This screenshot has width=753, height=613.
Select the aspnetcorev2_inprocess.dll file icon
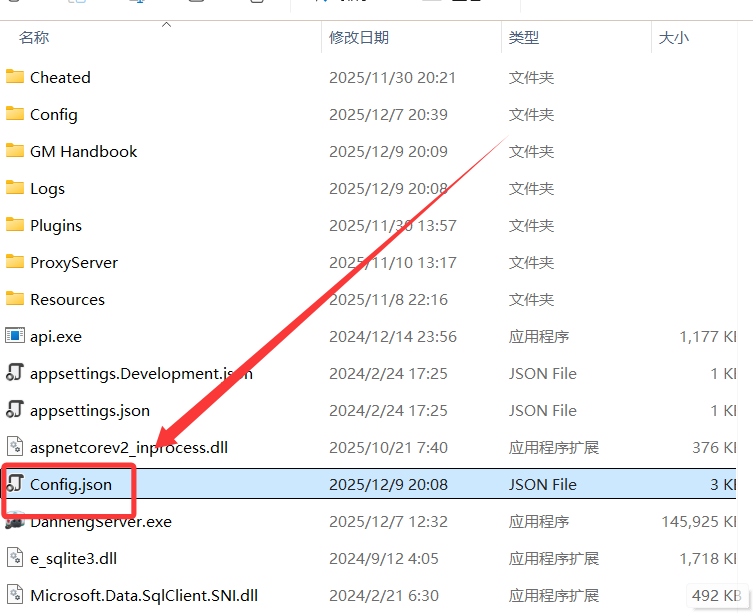15,447
